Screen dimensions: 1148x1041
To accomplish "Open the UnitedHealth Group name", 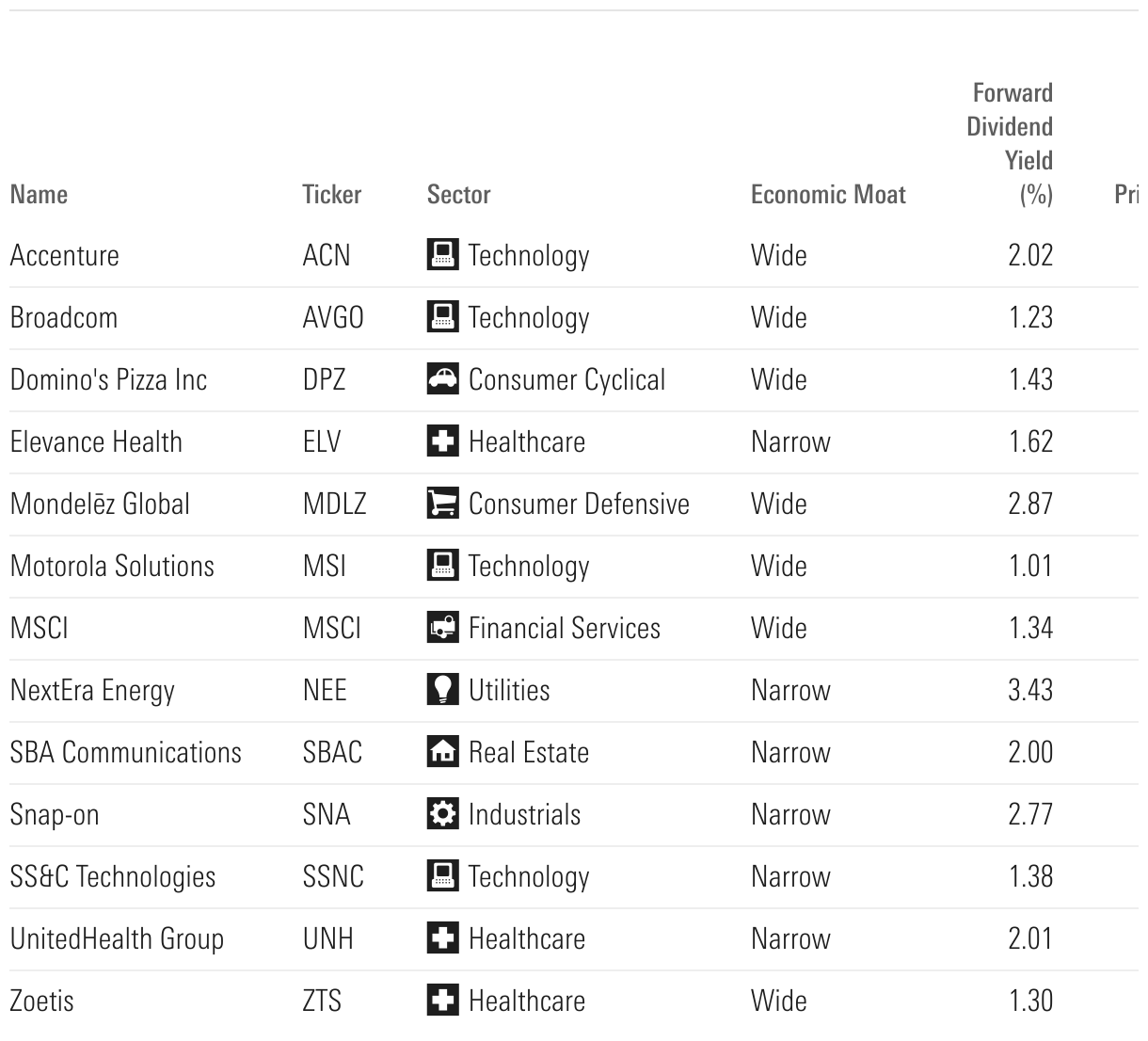I will (x=117, y=938).
